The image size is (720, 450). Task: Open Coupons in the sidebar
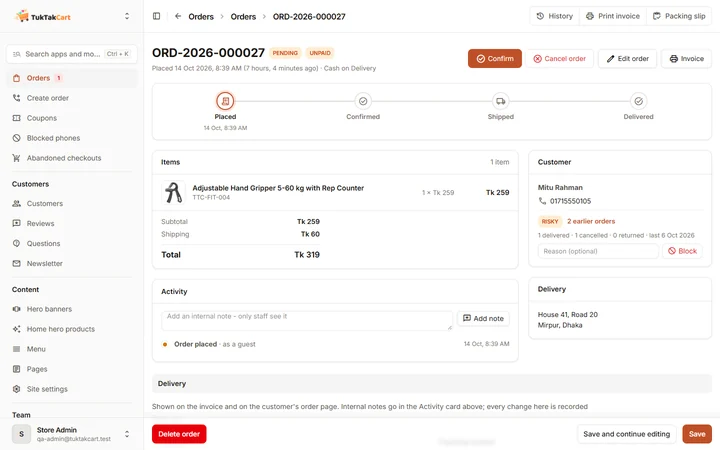click(72, 118)
